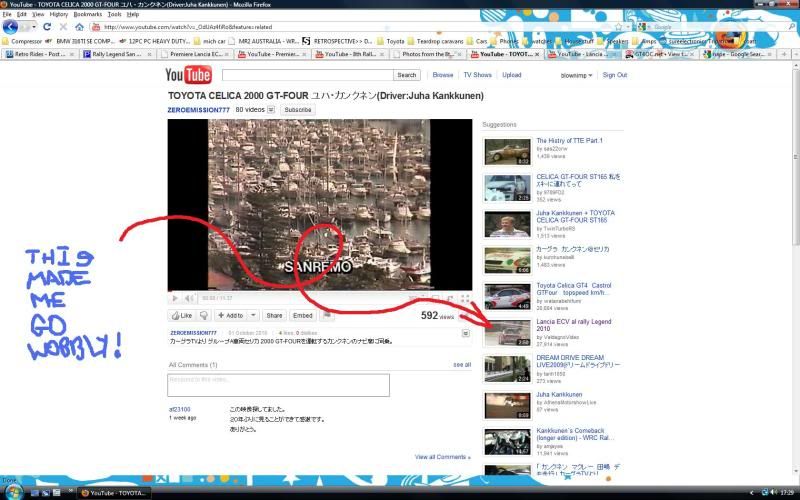The width and height of the screenshot is (800, 500).
Task: Open Toyota Celica GT4 Castrol suggestion thumbnail
Action: coord(507,296)
